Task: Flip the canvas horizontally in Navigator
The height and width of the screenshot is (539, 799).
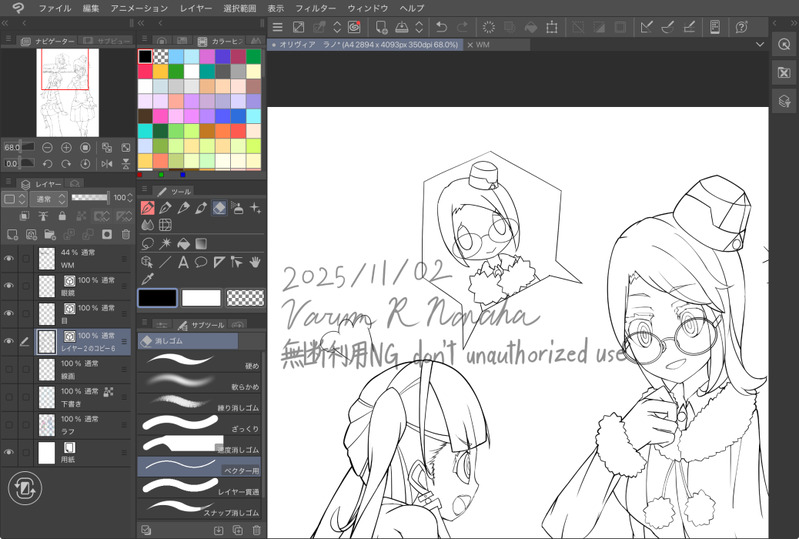Action: point(106,164)
